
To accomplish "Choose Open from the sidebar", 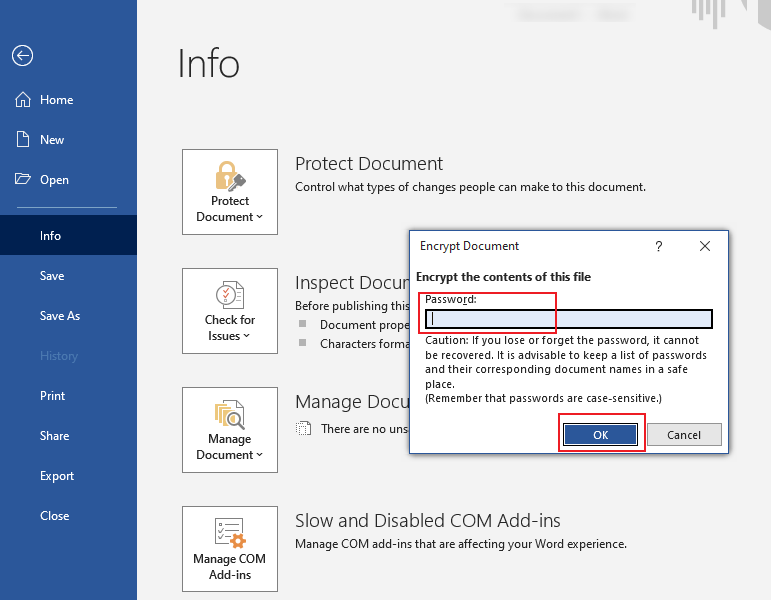I will coord(68,180).
